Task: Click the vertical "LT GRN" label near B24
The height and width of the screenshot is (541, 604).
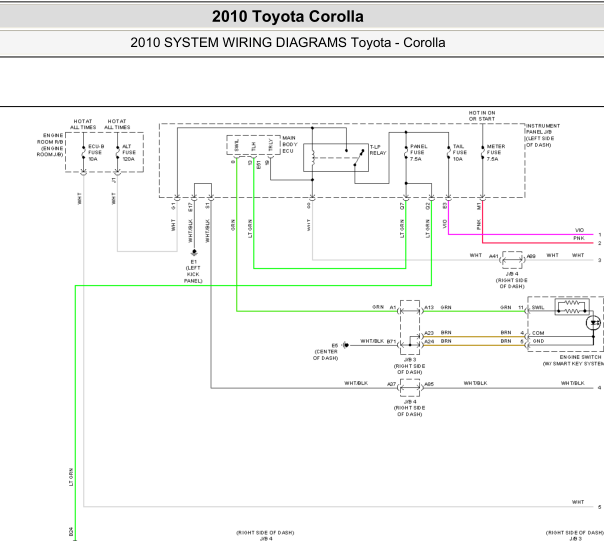Action: pyautogui.click(x=71, y=477)
